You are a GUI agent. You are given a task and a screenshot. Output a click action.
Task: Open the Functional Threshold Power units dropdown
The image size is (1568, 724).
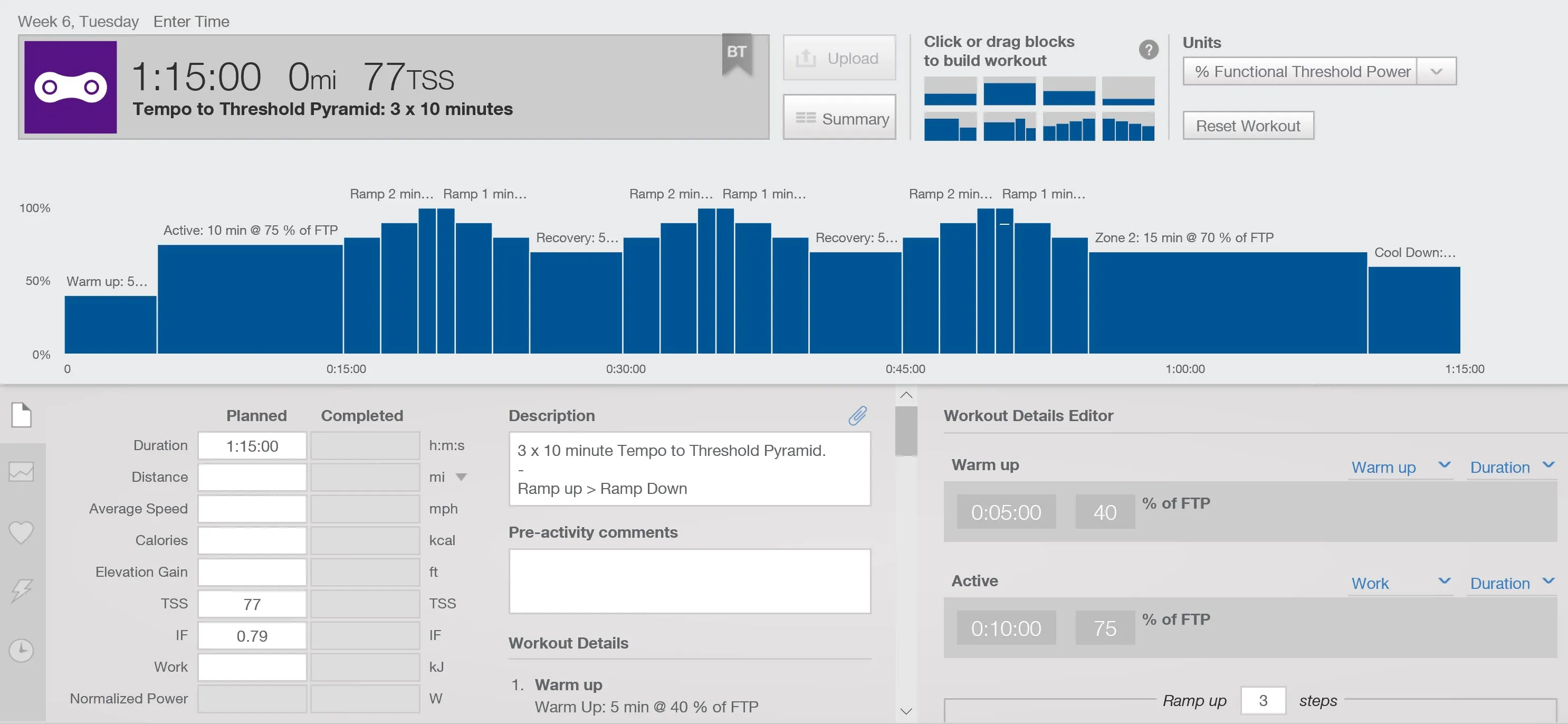pos(1319,71)
